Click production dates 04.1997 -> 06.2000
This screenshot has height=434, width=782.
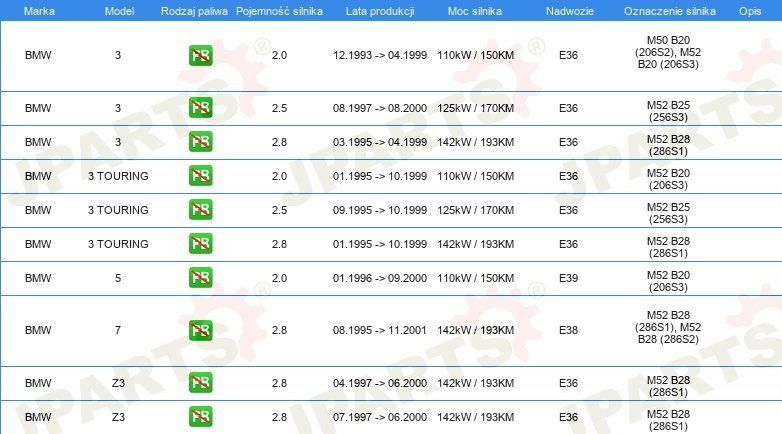380,383
